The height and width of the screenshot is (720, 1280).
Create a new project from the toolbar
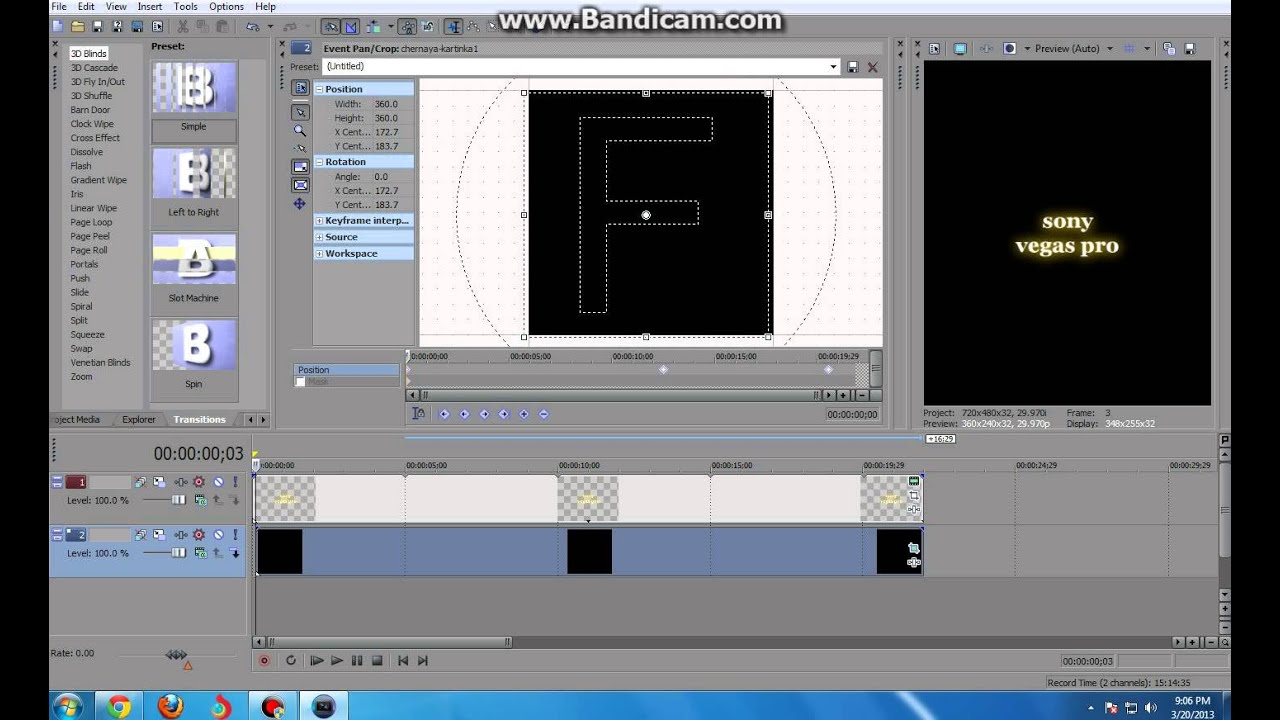click(58, 27)
